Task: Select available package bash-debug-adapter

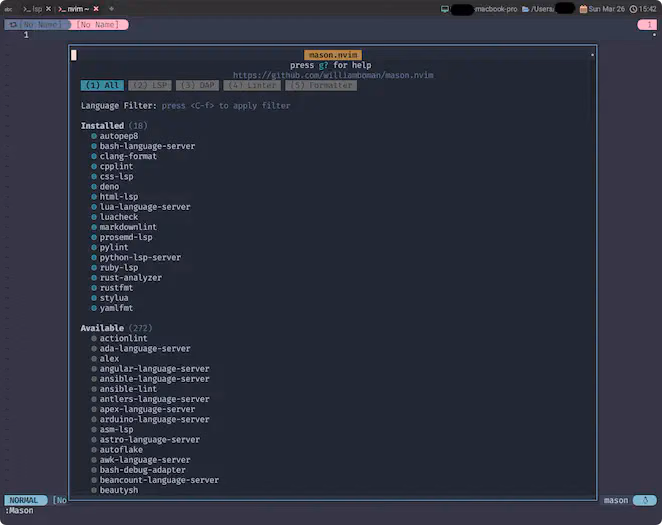Action: coord(142,470)
